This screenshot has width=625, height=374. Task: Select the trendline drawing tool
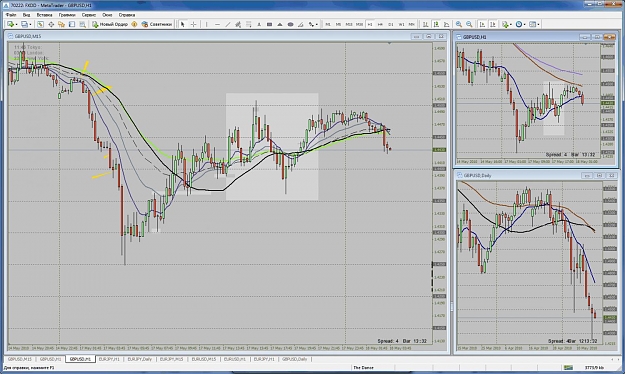228,24
